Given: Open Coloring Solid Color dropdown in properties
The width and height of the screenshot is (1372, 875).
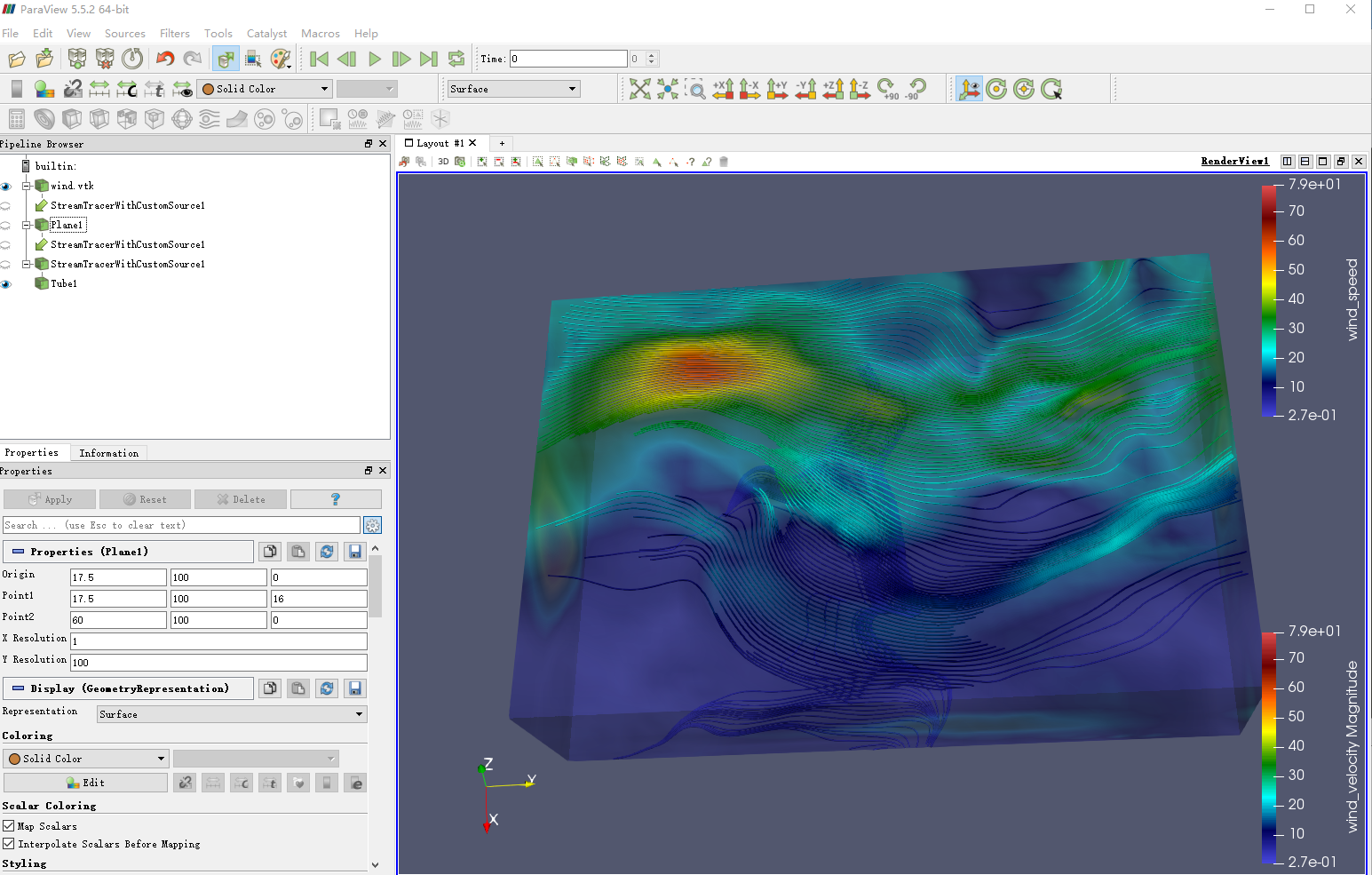Looking at the screenshot, I should click(x=86, y=759).
